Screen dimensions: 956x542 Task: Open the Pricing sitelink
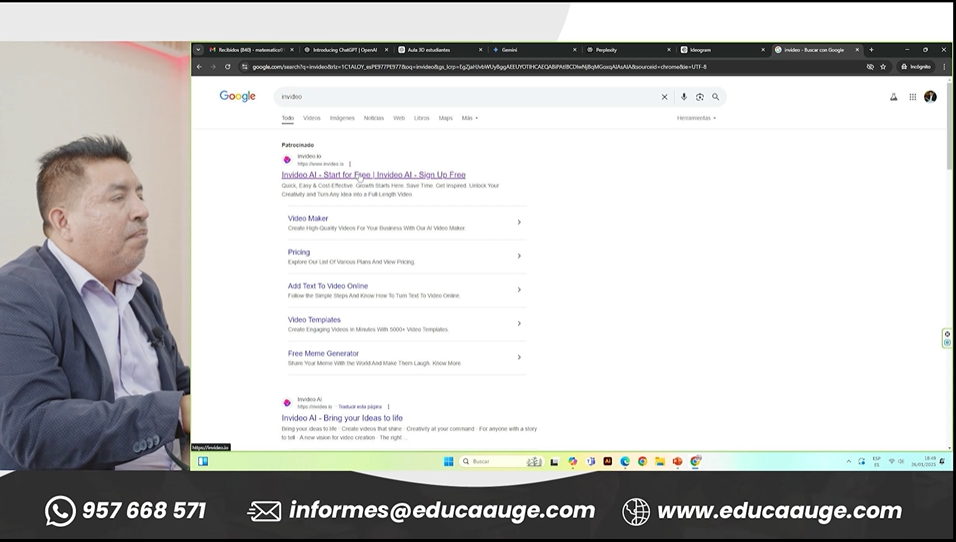[x=299, y=252]
